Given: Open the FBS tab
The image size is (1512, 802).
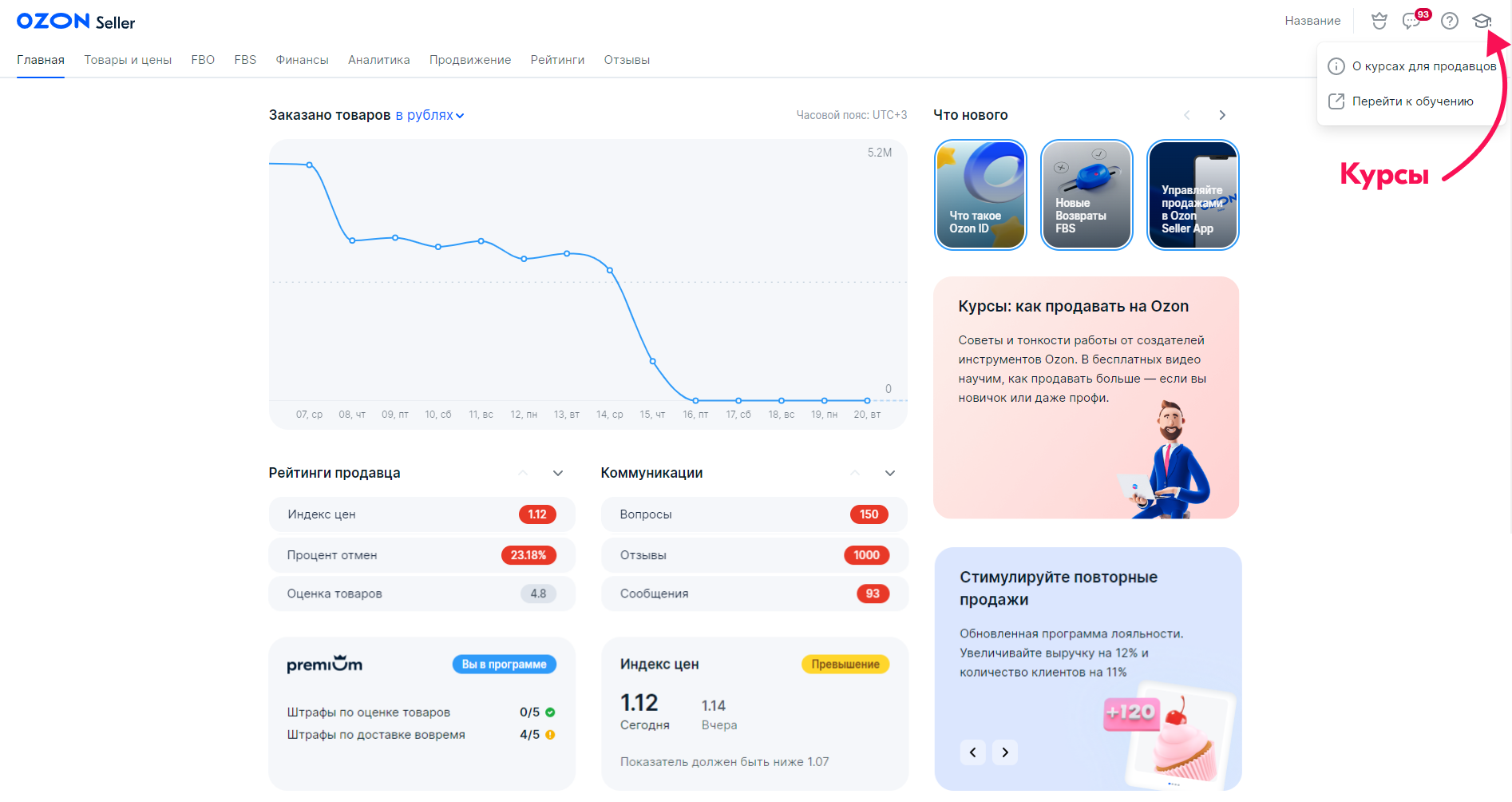Looking at the screenshot, I should pyautogui.click(x=245, y=60).
